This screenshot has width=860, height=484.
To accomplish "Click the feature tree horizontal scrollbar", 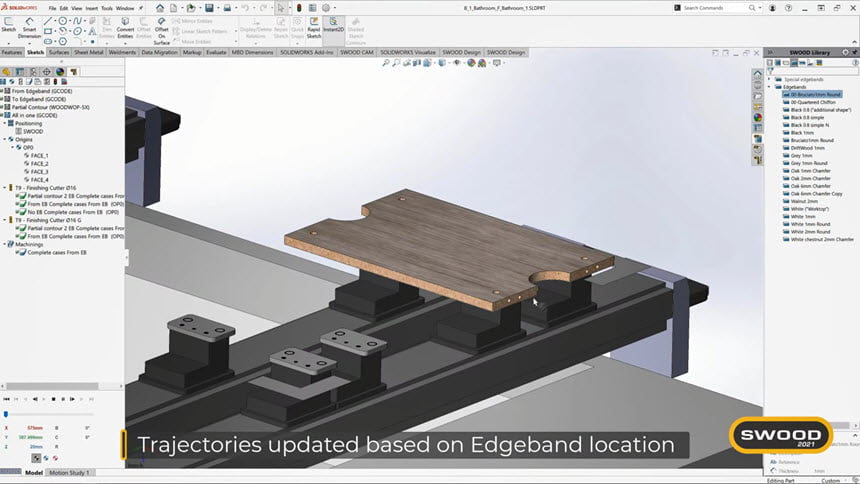I will tap(52, 386).
